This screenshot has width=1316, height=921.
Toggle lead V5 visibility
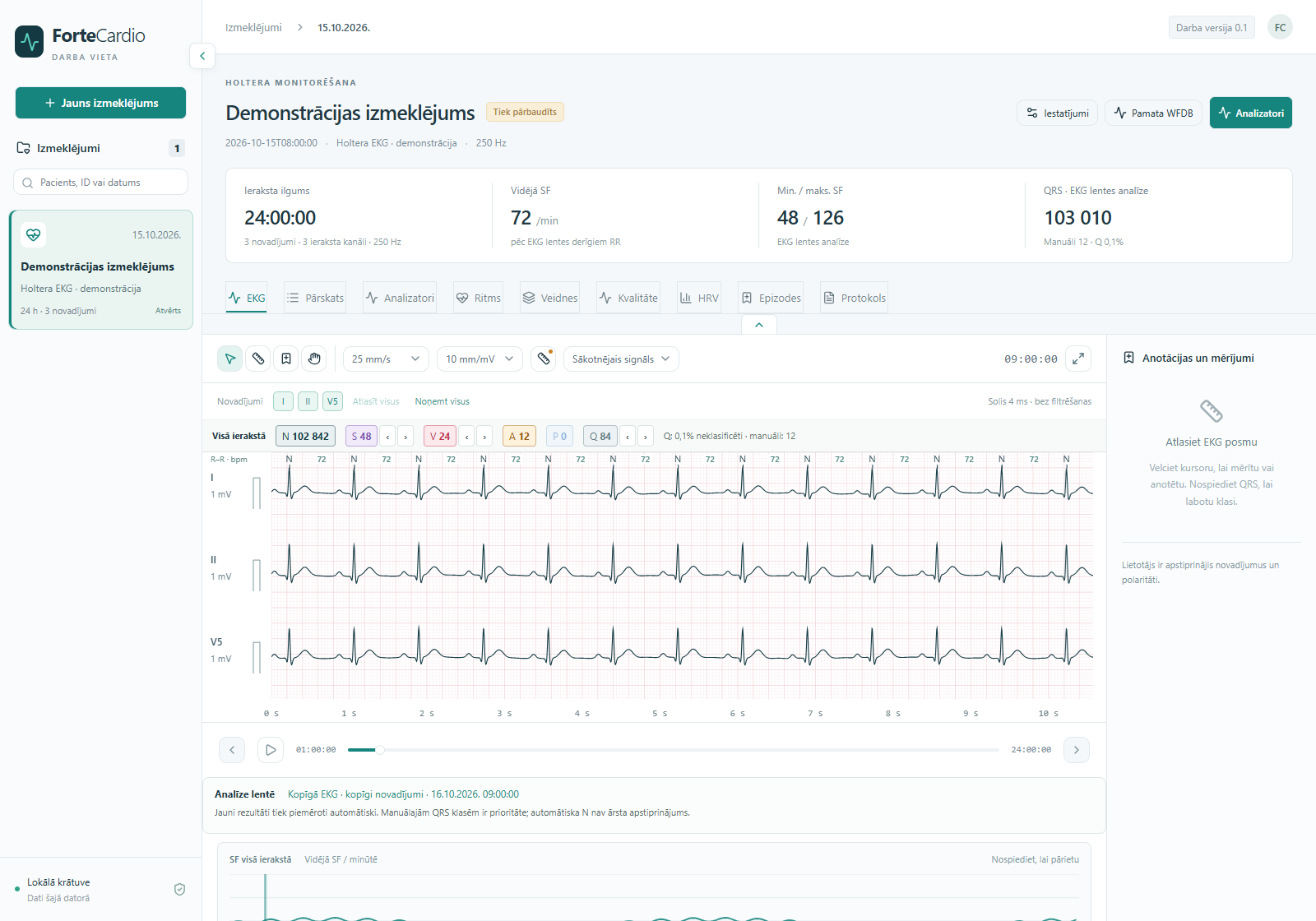332,401
